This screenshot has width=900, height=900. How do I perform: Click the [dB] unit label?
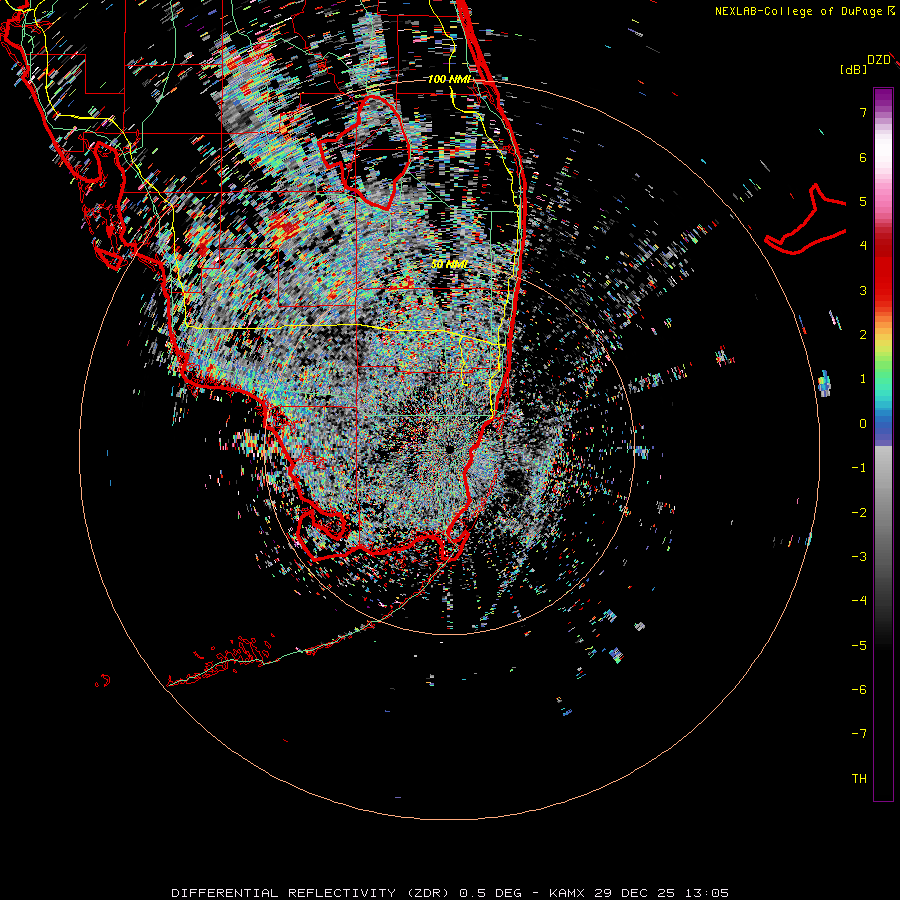tap(853, 69)
